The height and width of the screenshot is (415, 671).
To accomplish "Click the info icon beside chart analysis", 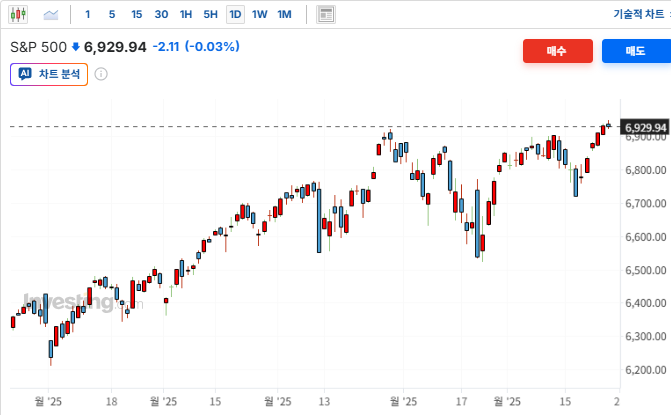I will [101, 74].
